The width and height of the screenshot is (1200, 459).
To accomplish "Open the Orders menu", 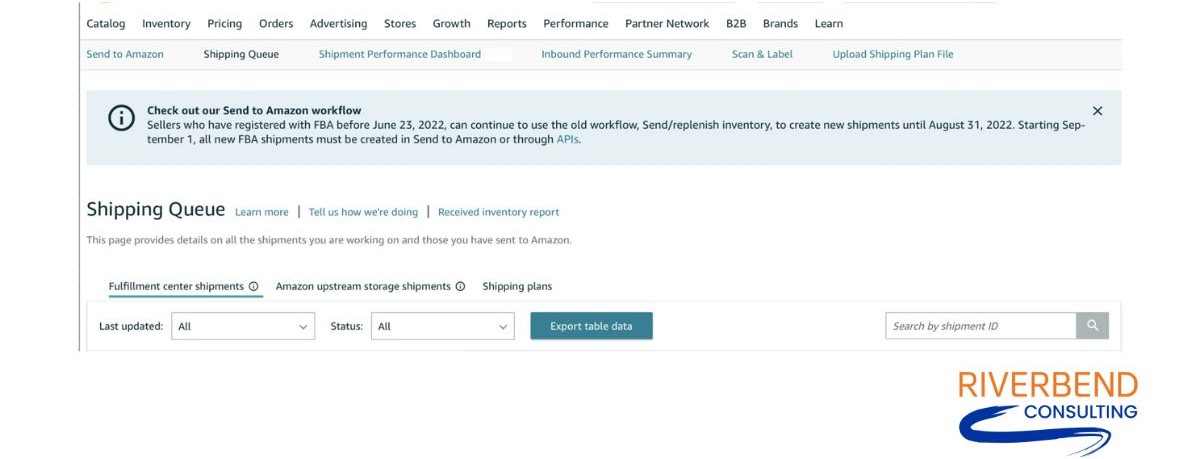I will (x=276, y=23).
